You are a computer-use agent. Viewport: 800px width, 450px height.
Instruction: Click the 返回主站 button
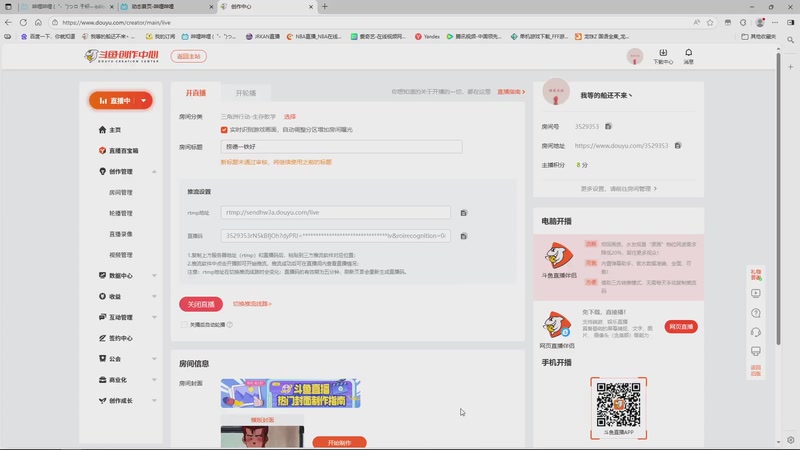coord(189,56)
